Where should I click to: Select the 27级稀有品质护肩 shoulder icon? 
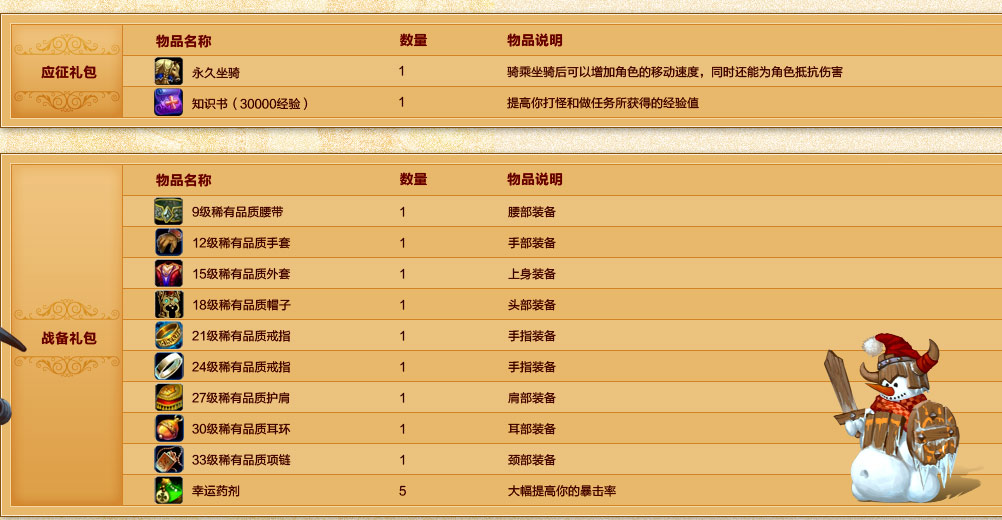click(x=168, y=398)
